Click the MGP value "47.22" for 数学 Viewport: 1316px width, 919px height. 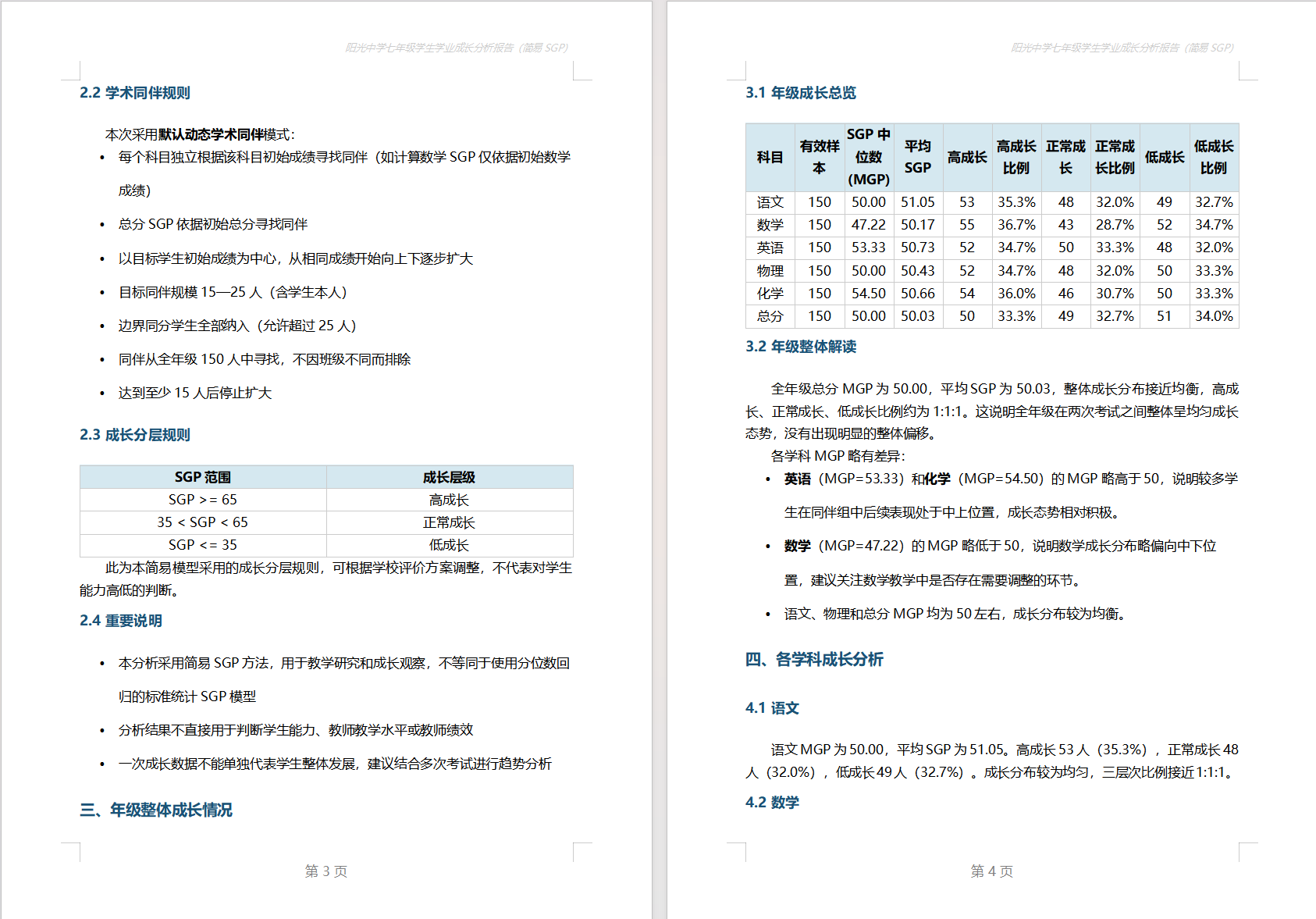(x=869, y=225)
